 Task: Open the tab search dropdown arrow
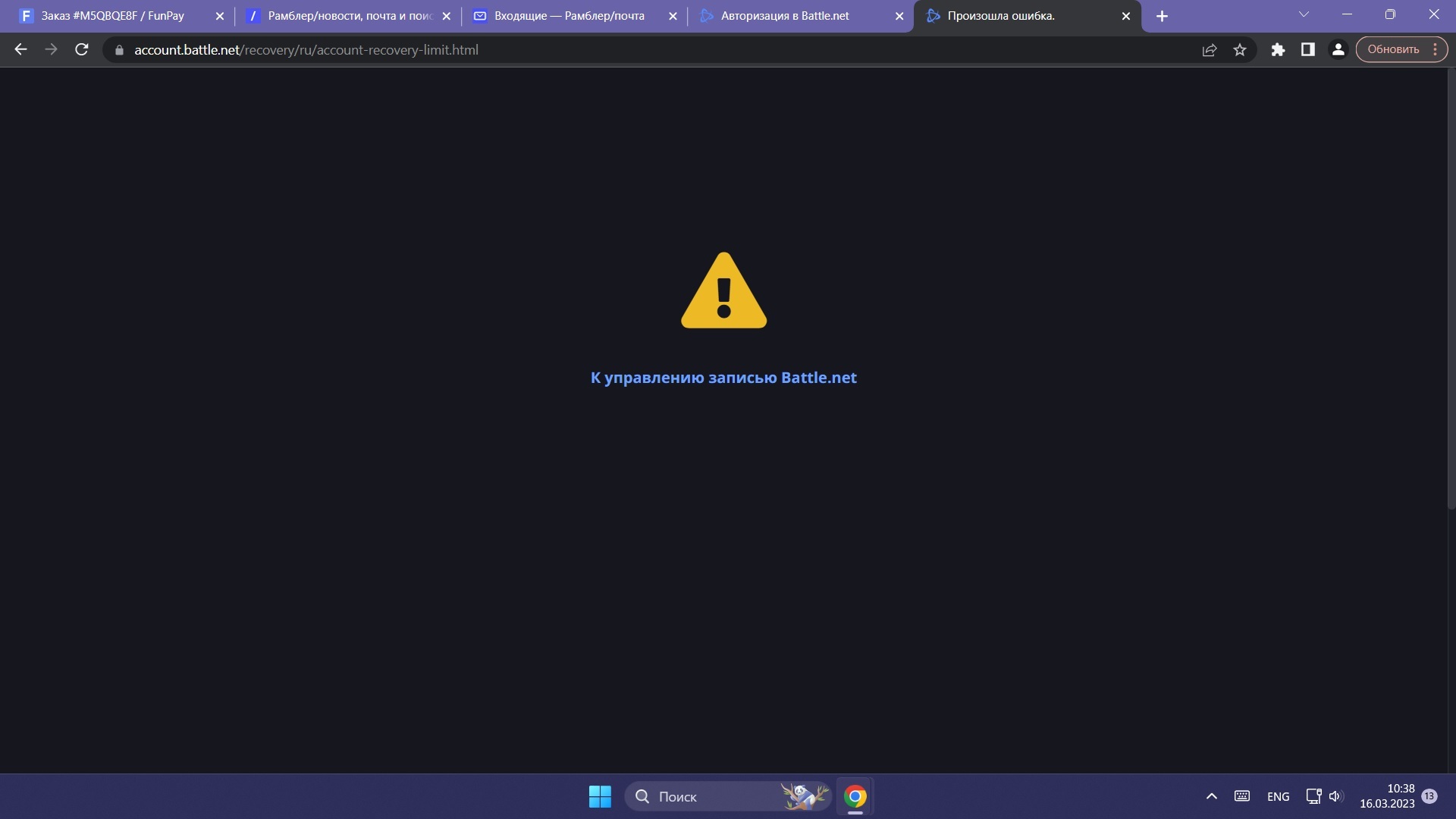pyautogui.click(x=1304, y=14)
